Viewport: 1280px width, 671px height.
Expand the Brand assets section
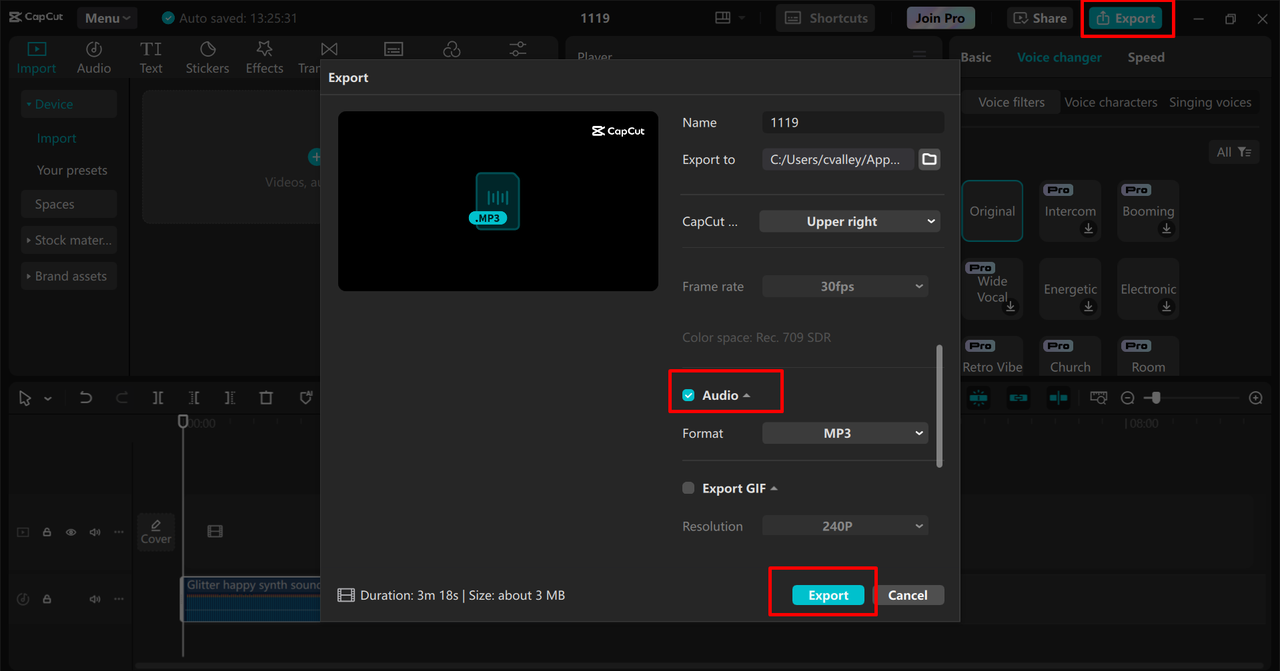pos(69,276)
